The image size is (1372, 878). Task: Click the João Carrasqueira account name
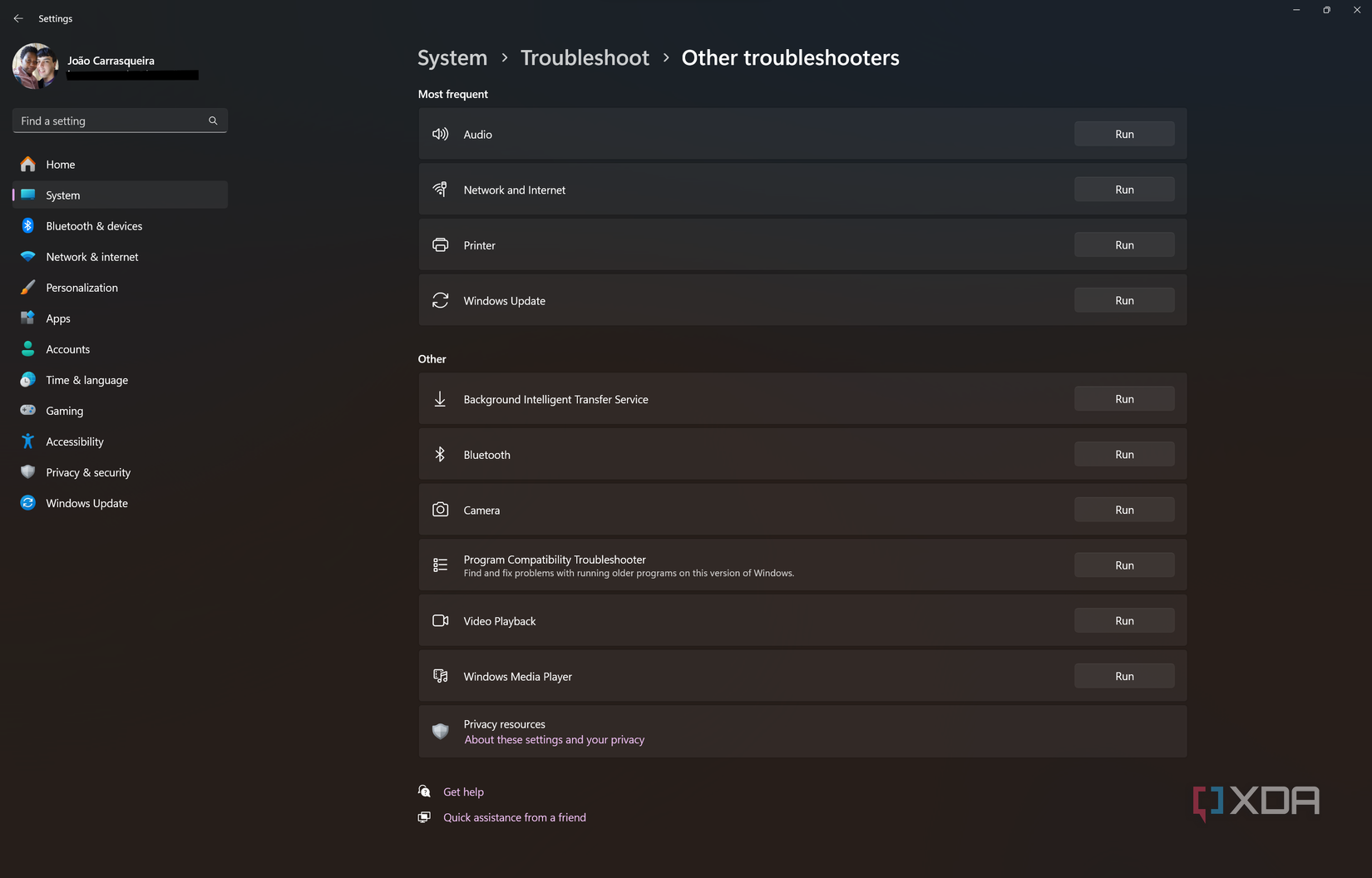[x=111, y=61]
